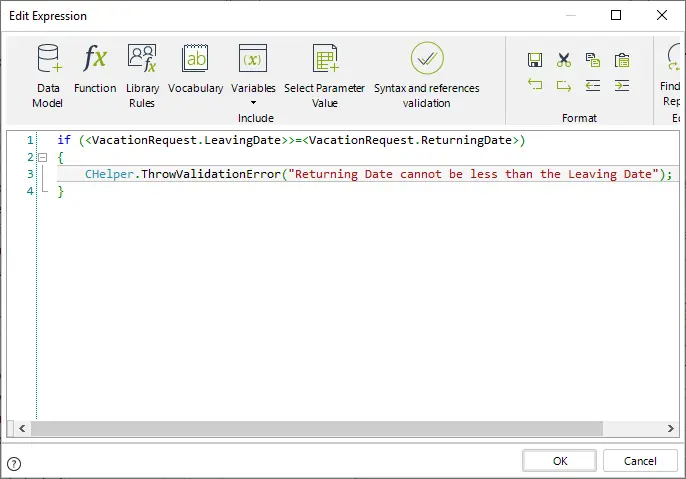Click the horizontal scrollbar left arrow

point(22,429)
